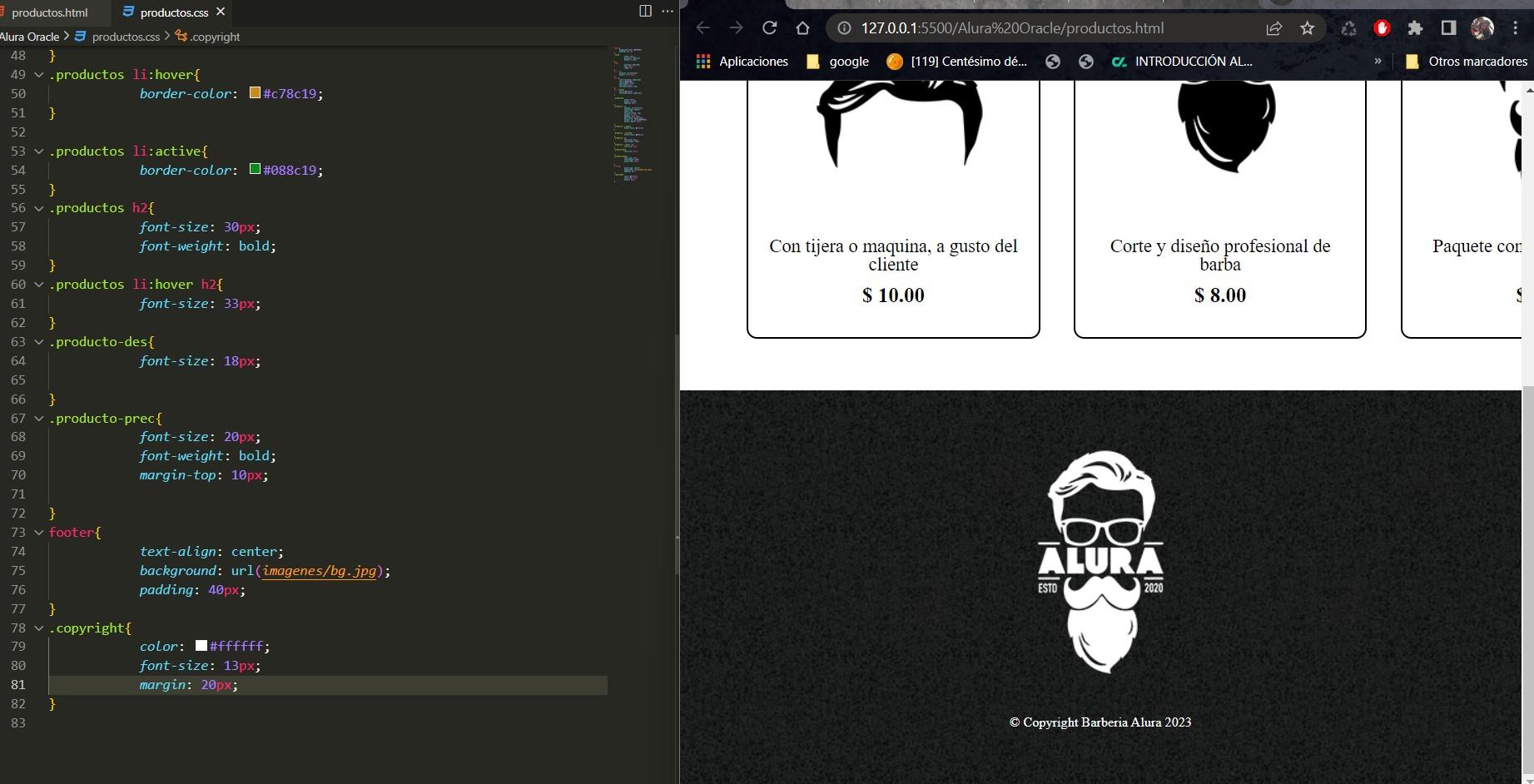Screen dimensions: 1534x784
Task: Click line number 81 in the gutter
Action: tap(17, 685)
